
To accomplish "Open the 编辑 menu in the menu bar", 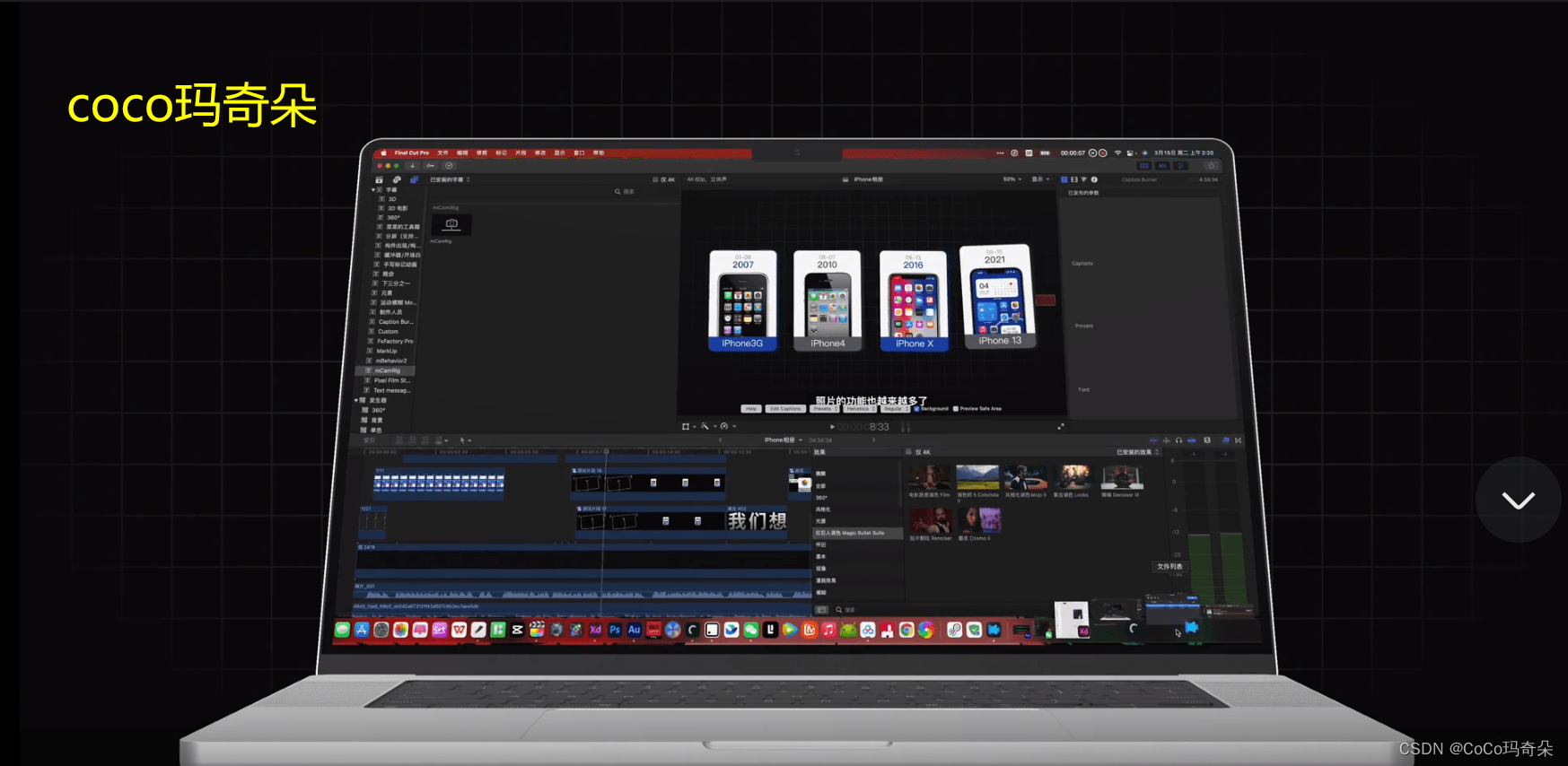I will [462, 153].
